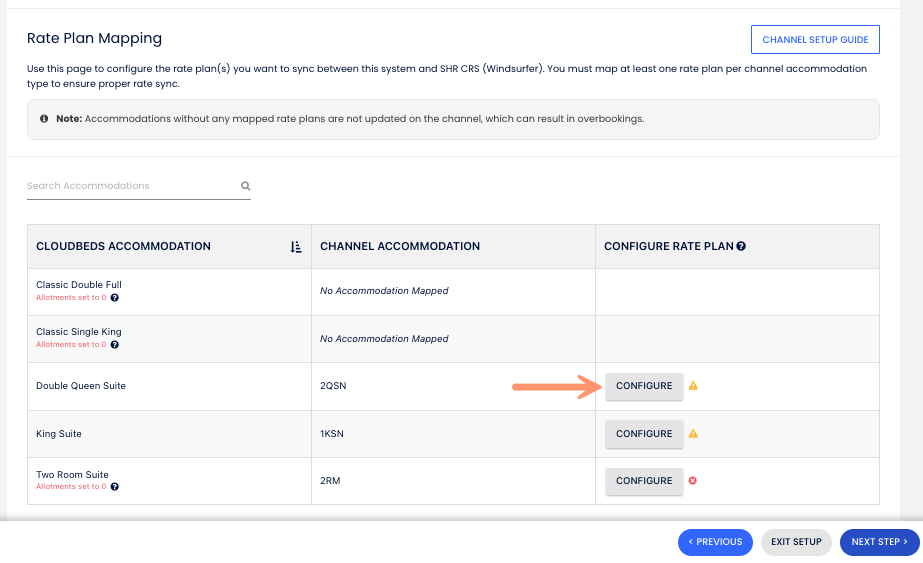
Task: Open the Configure Rate Plan help icon
Action: click(x=741, y=246)
